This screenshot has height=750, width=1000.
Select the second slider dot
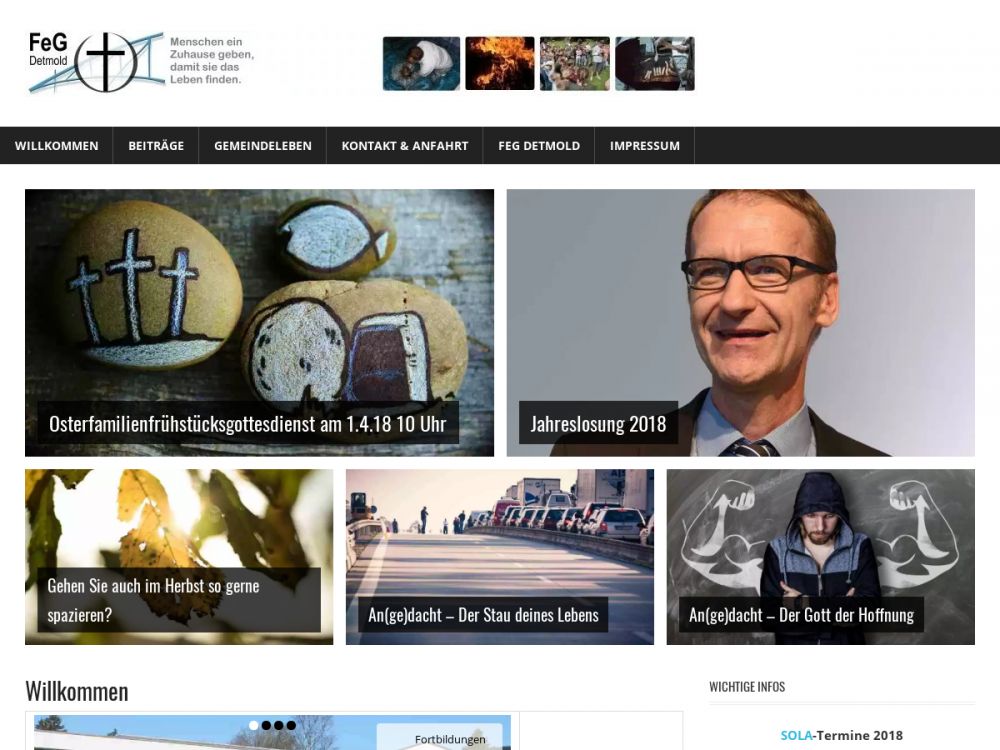pos(266,725)
